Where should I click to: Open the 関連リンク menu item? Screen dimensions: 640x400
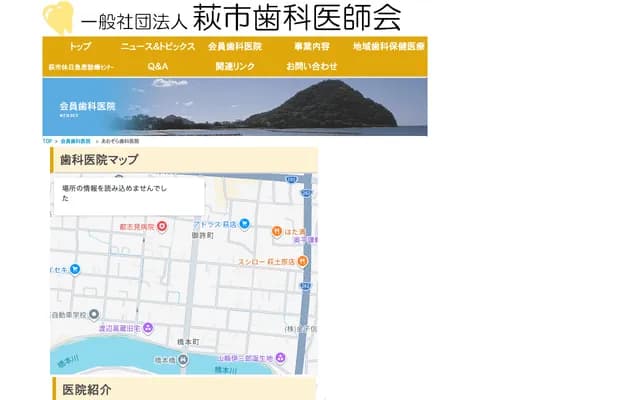coord(235,66)
